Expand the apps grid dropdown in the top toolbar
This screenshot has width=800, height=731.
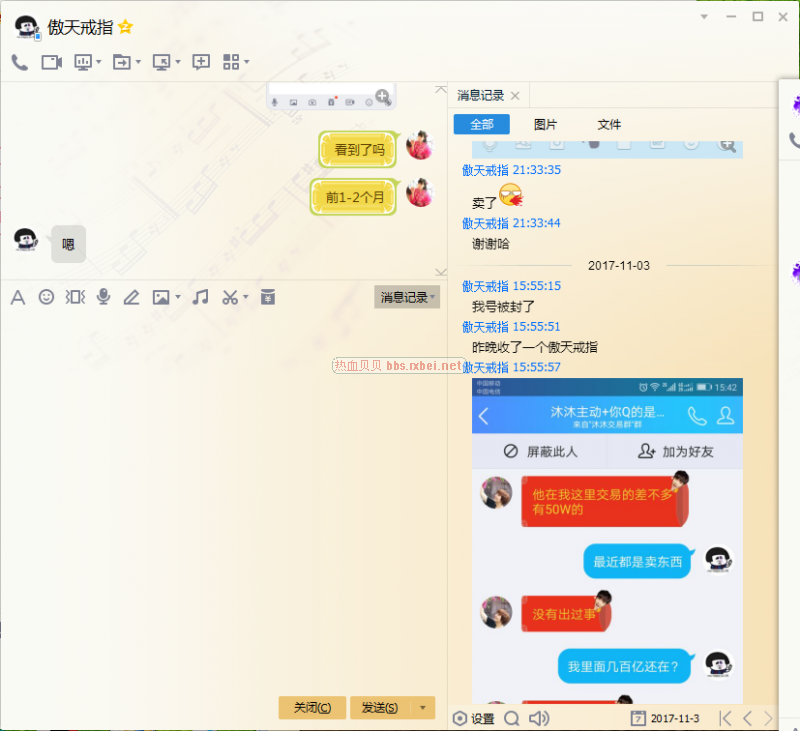[x=247, y=62]
